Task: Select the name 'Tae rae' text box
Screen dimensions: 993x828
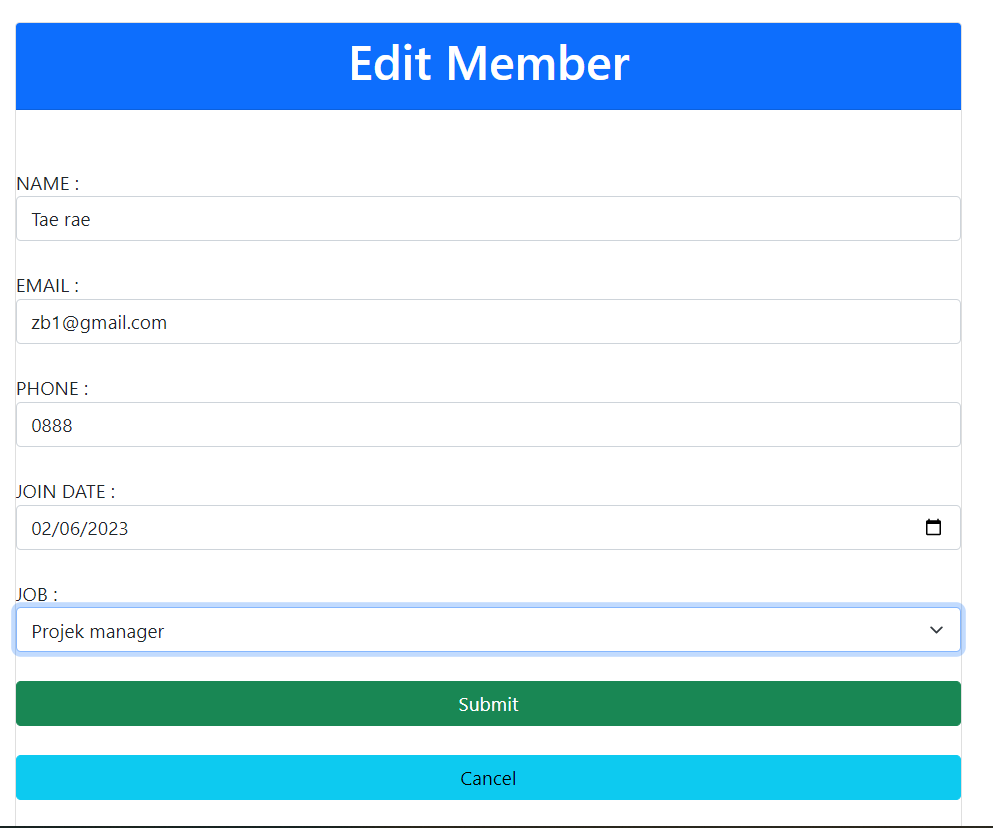Action: click(x=488, y=218)
